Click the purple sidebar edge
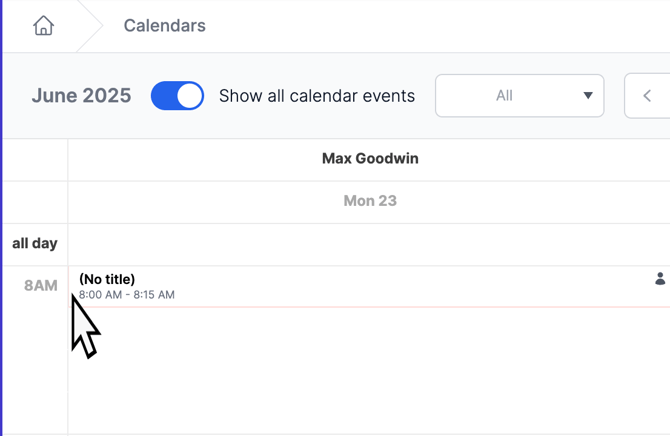 tap(1, 218)
